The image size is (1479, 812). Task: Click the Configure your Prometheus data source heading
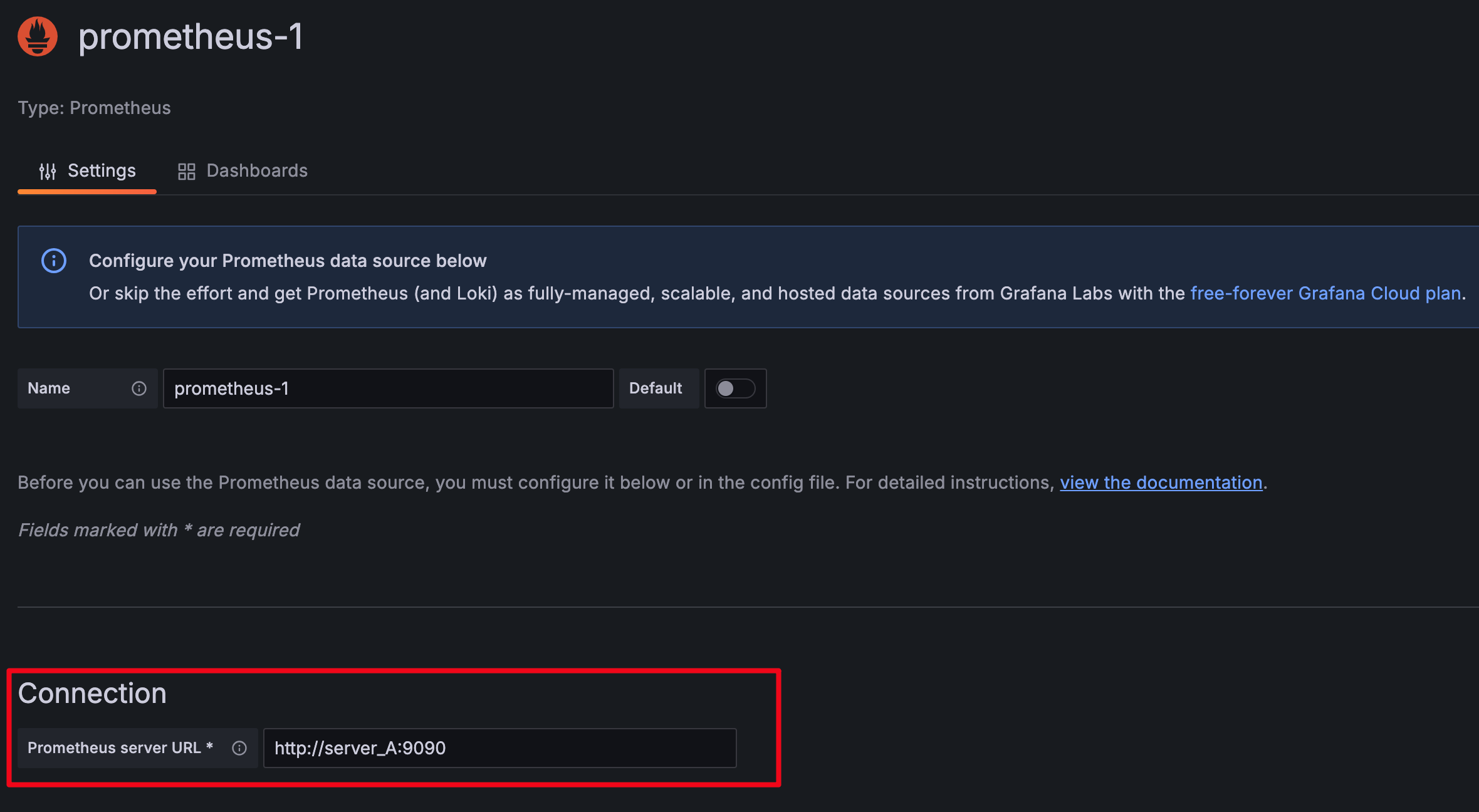(288, 261)
